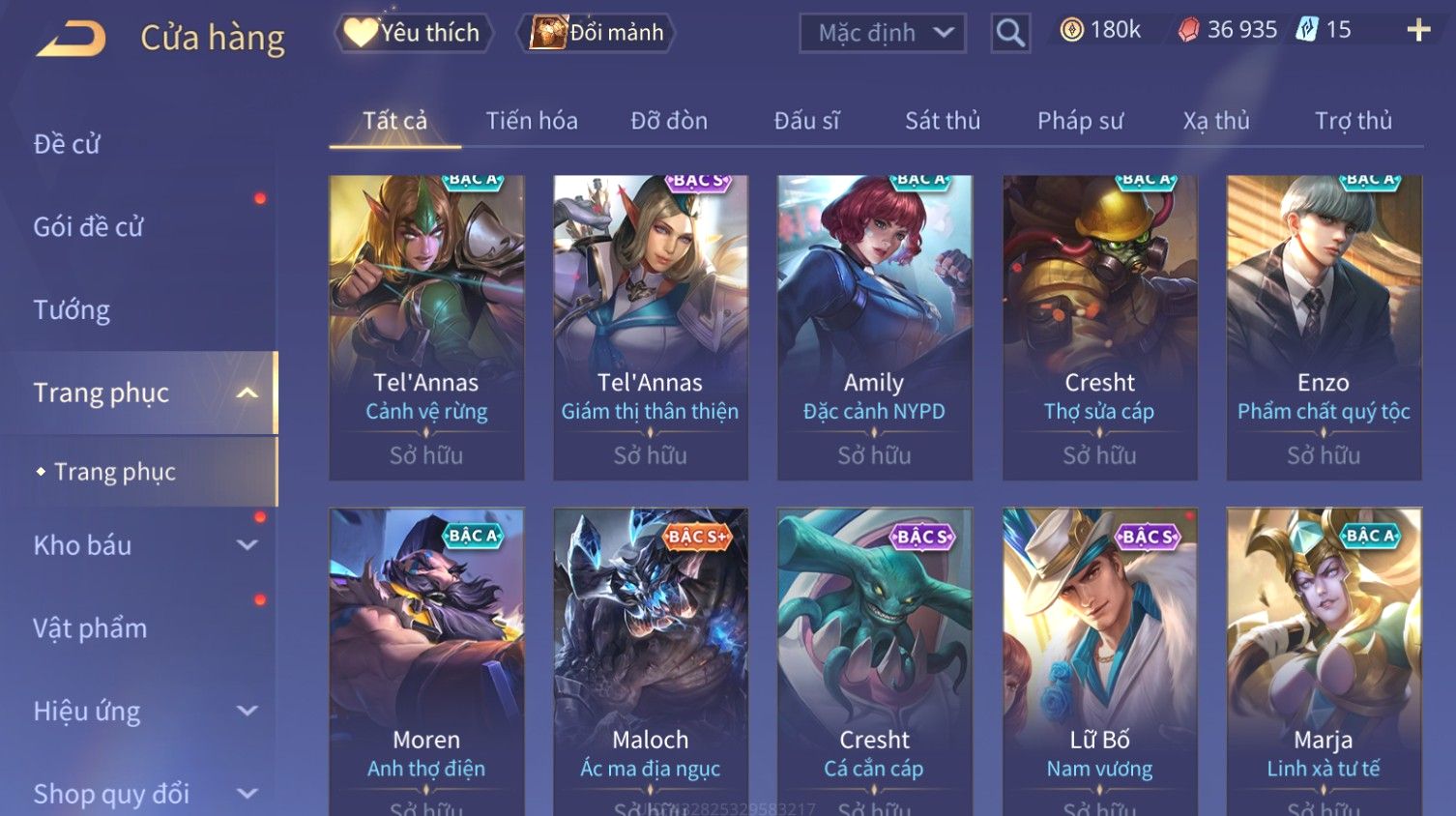
Task: Expand the Hiệu ứng sidebar section
Action: point(248,712)
